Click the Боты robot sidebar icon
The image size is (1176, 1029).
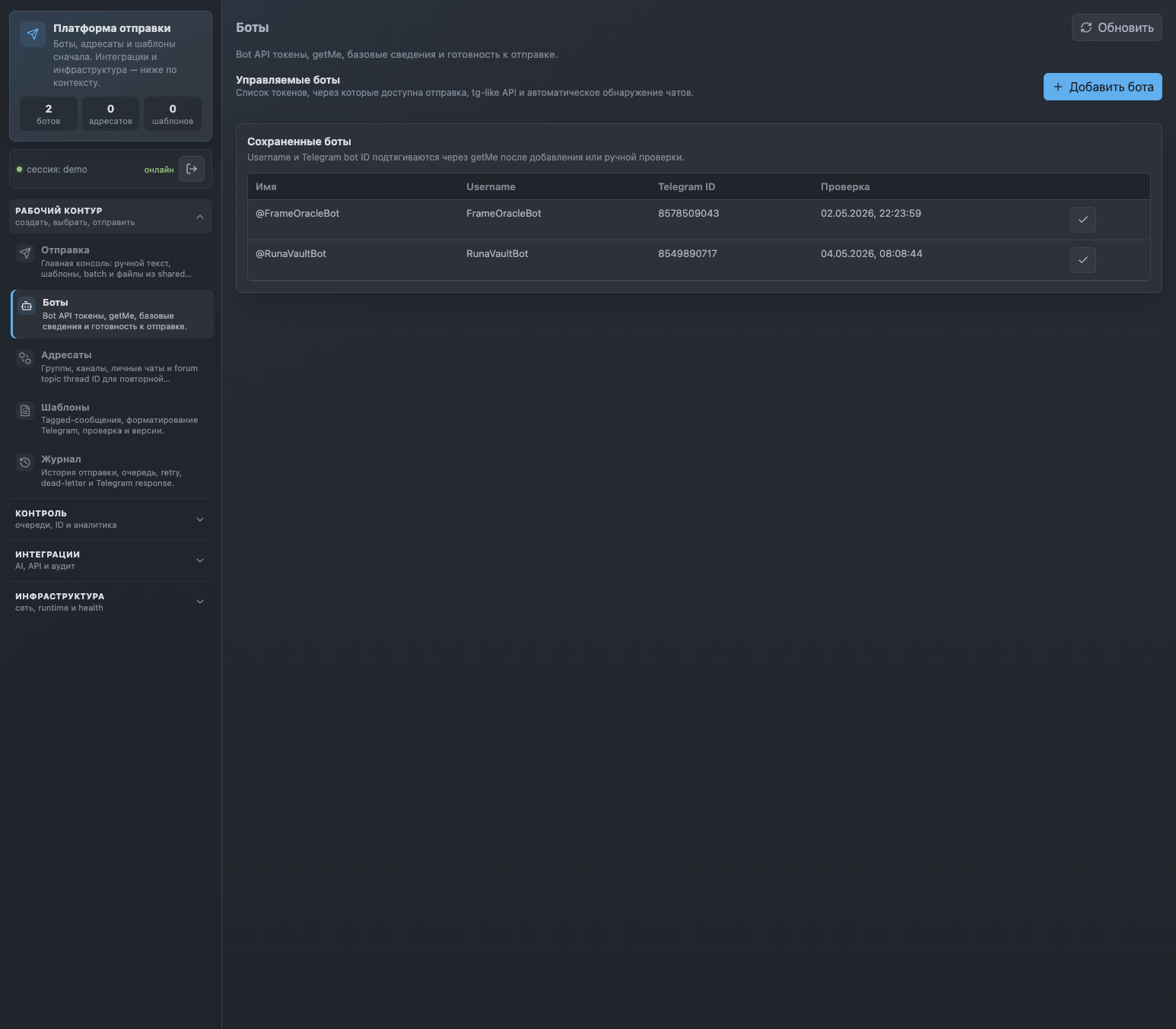pyautogui.click(x=27, y=306)
